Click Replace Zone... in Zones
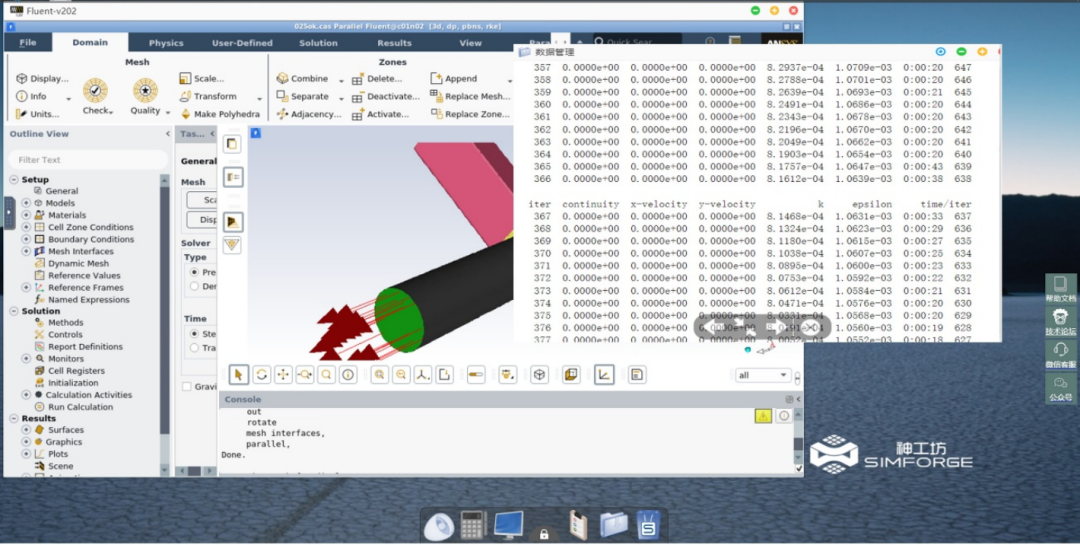This screenshot has height=545, width=1080. (470, 114)
